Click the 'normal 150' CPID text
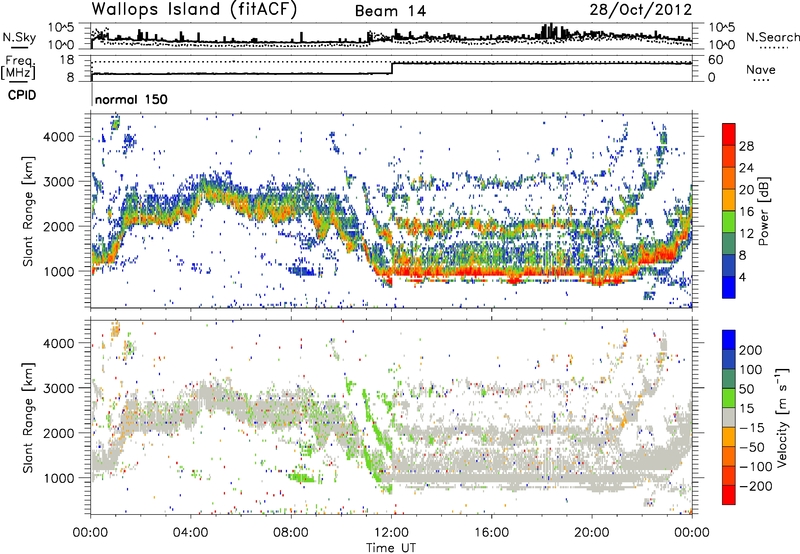 point(131,99)
